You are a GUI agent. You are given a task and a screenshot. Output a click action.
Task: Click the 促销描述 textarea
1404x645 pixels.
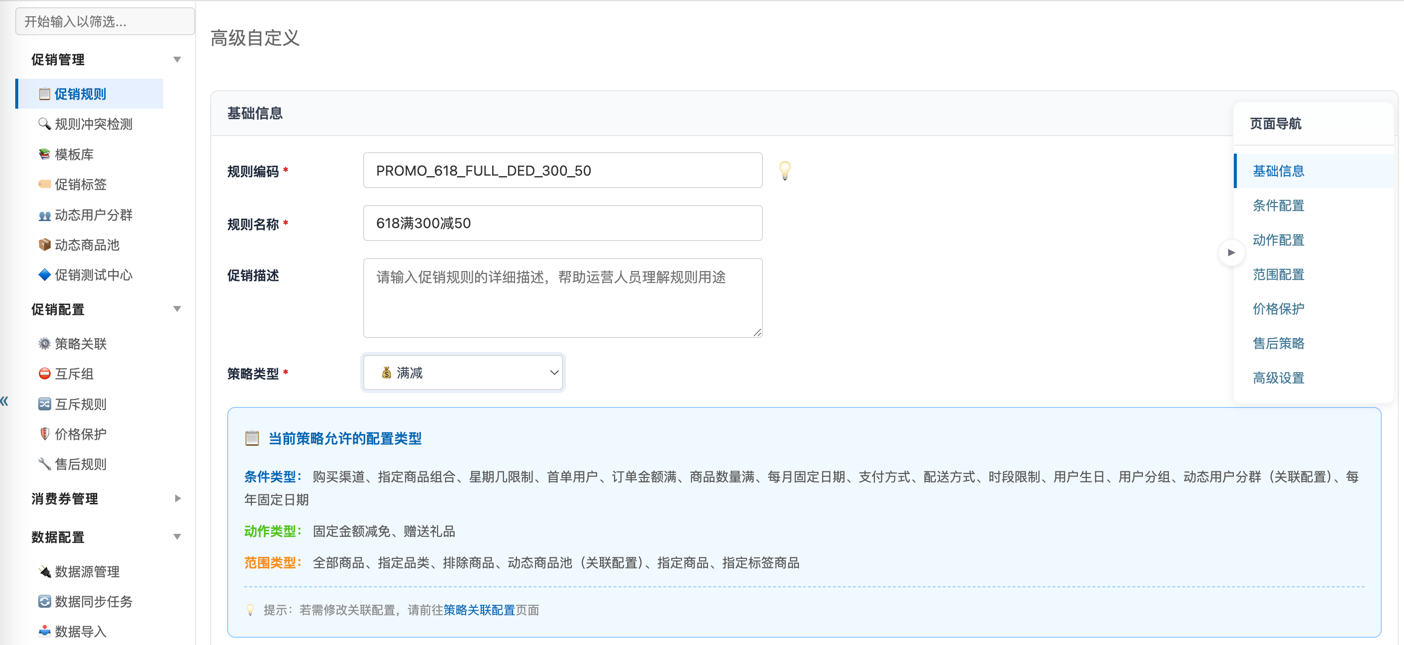[x=563, y=298]
